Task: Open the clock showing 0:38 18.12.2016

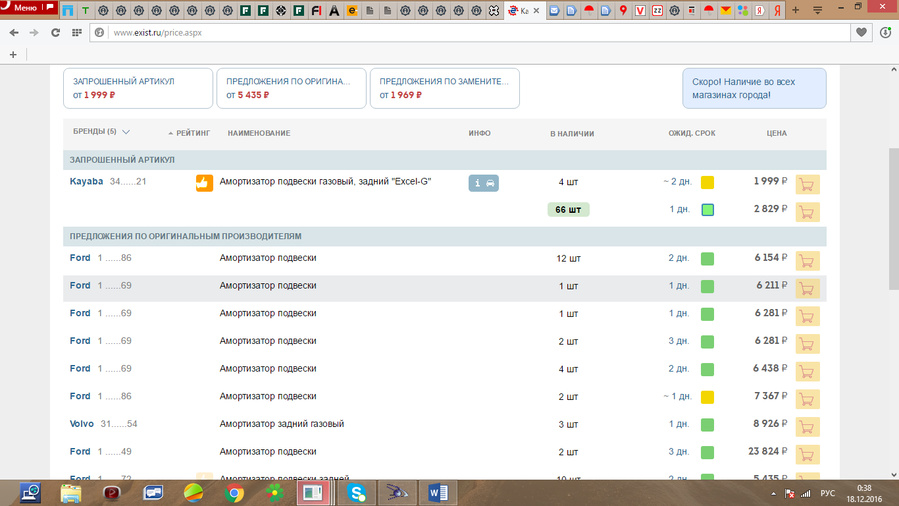Action: coord(864,493)
